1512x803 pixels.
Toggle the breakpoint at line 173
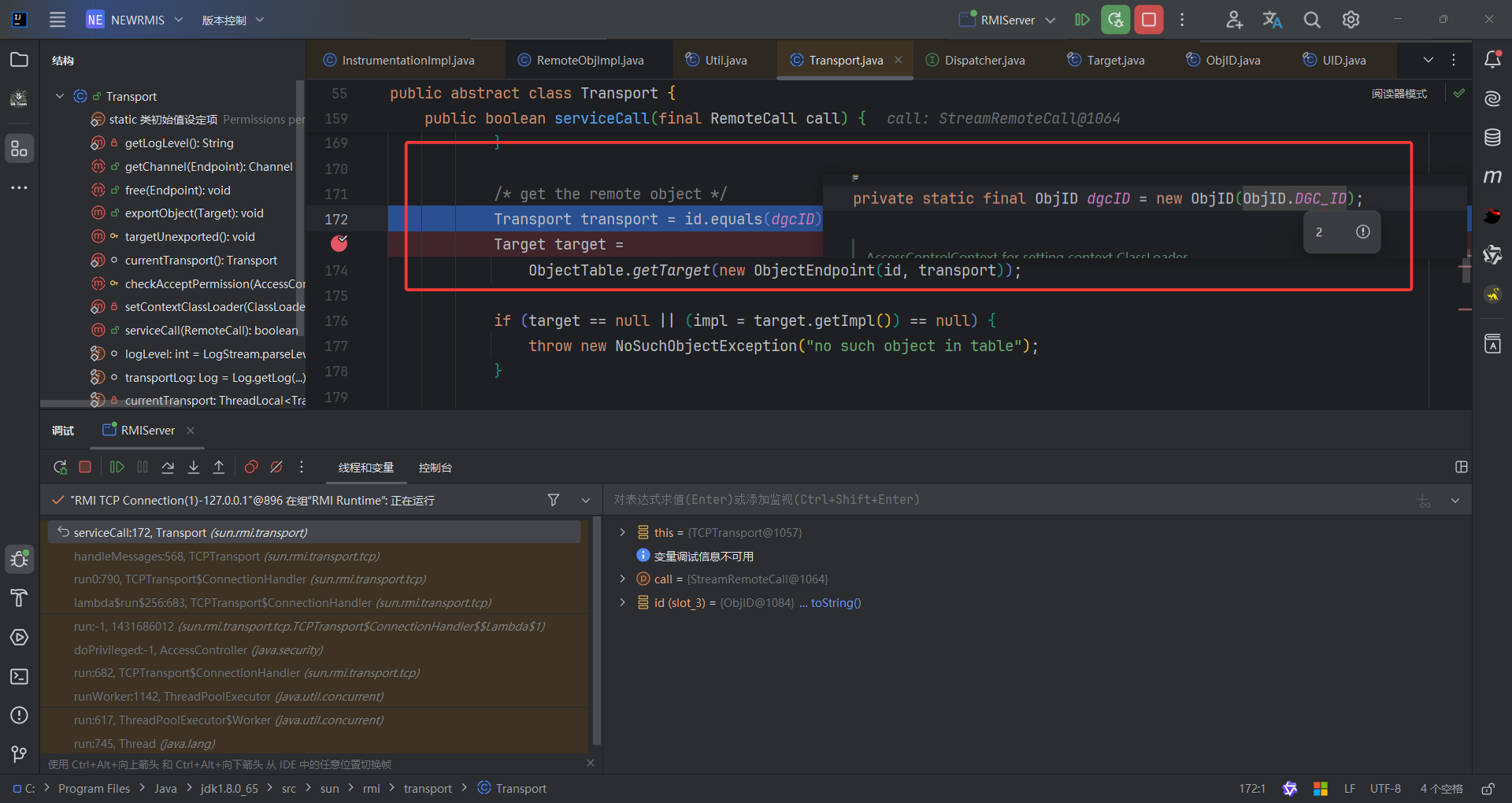[339, 243]
